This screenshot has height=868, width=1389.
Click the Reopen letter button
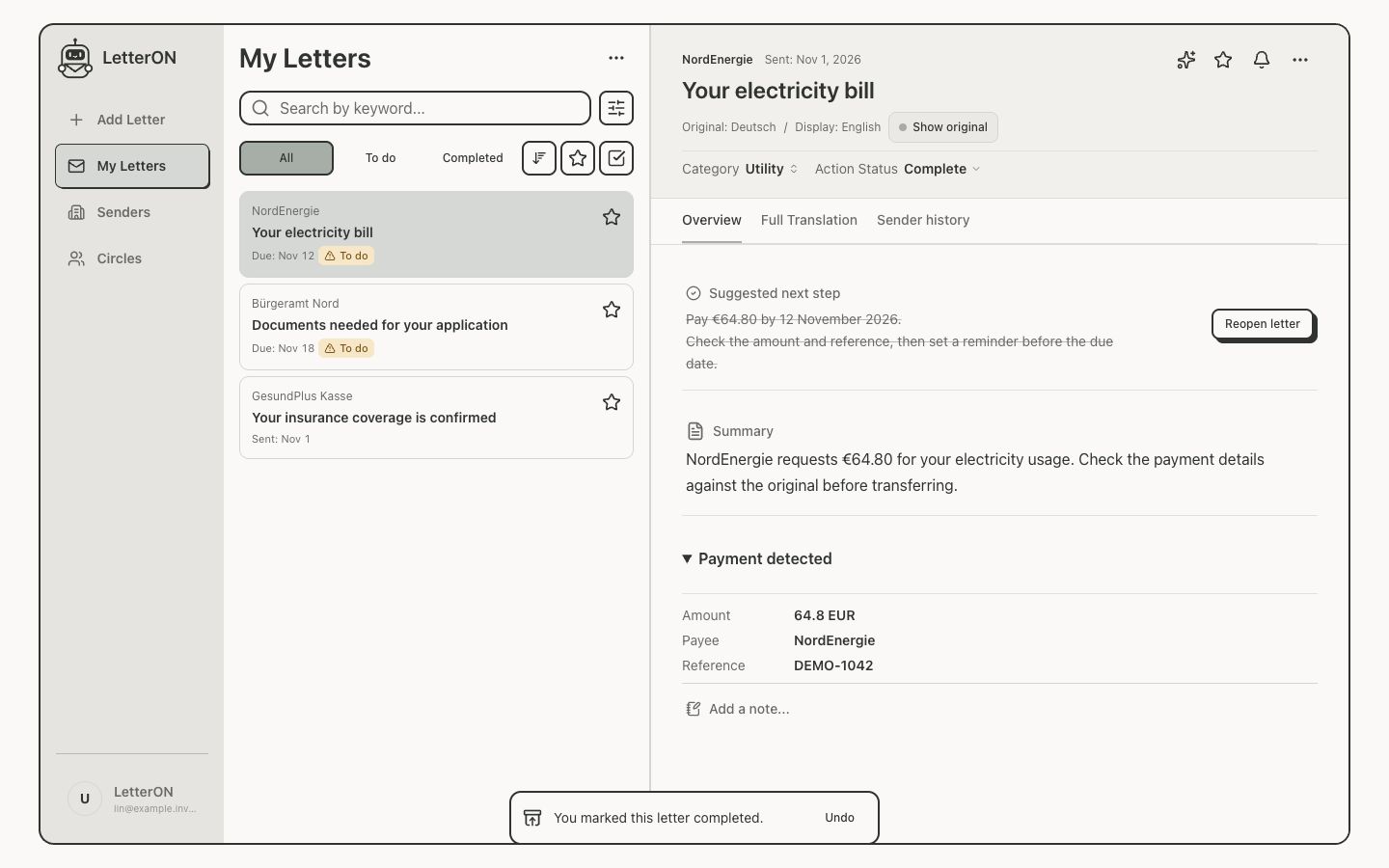1263,324
